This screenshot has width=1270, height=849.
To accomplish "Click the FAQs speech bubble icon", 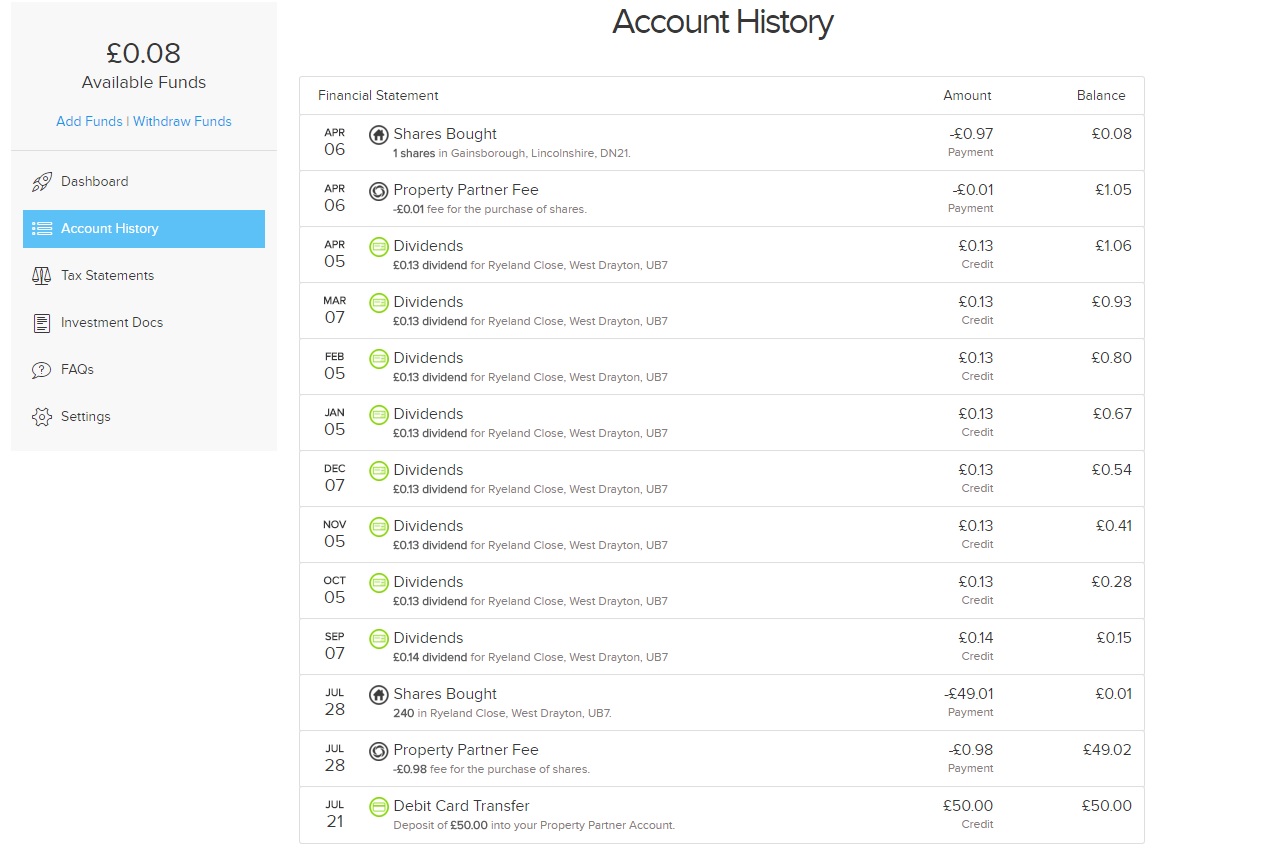I will [x=42, y=370].
